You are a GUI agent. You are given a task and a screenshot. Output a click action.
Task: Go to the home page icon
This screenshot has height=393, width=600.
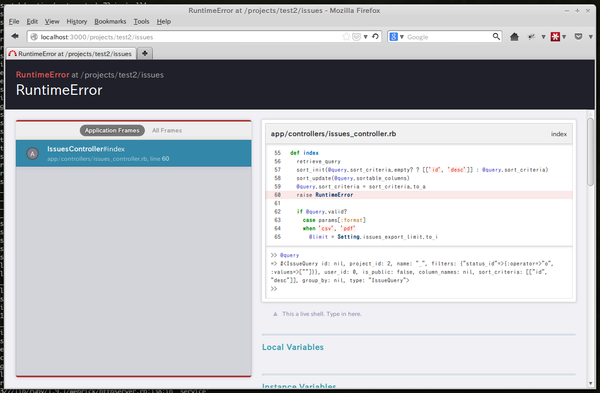click(x=514, y=37)
